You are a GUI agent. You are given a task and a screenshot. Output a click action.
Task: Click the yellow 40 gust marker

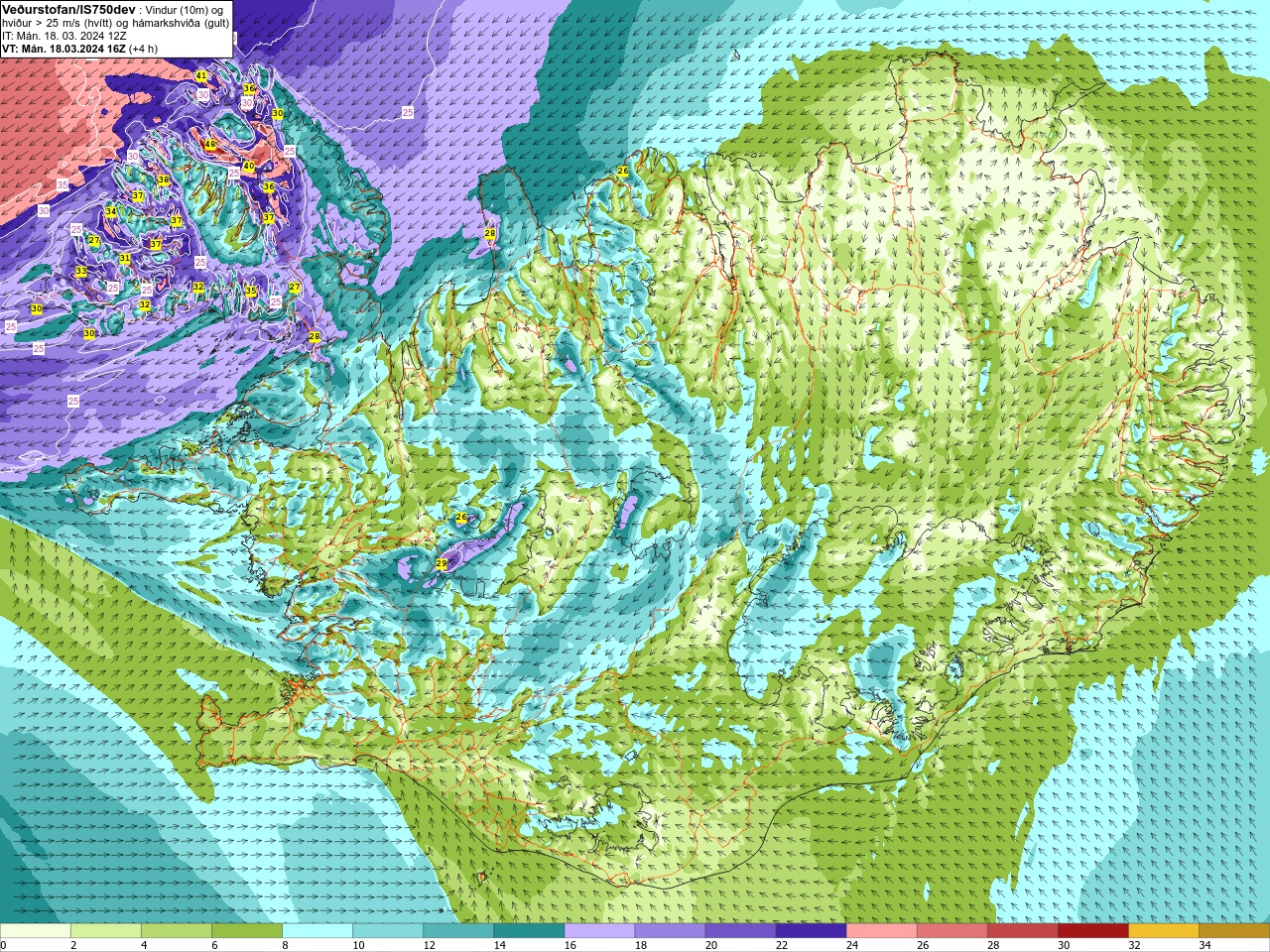point(249,166)
